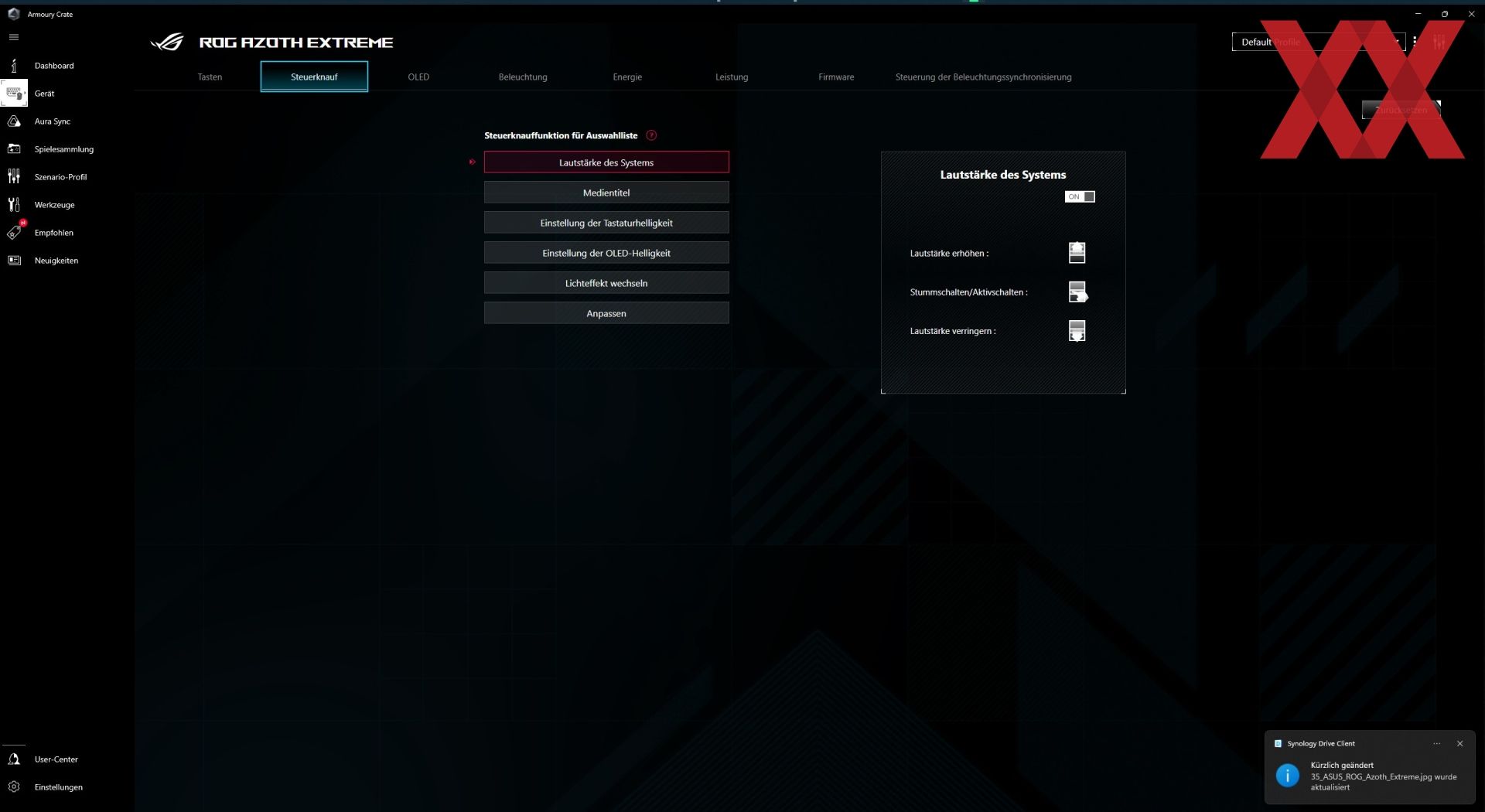Switch to the Tasten tab
Screen dimensions: 1485x812
pyautogui.click(x=210, y=77)
